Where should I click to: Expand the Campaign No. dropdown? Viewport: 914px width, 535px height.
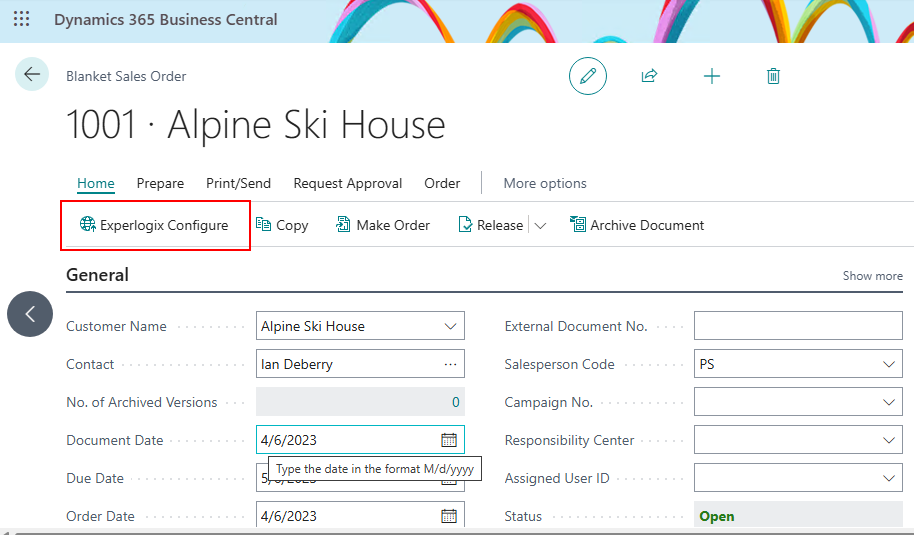pyautogui.click(x=888, y=402)
